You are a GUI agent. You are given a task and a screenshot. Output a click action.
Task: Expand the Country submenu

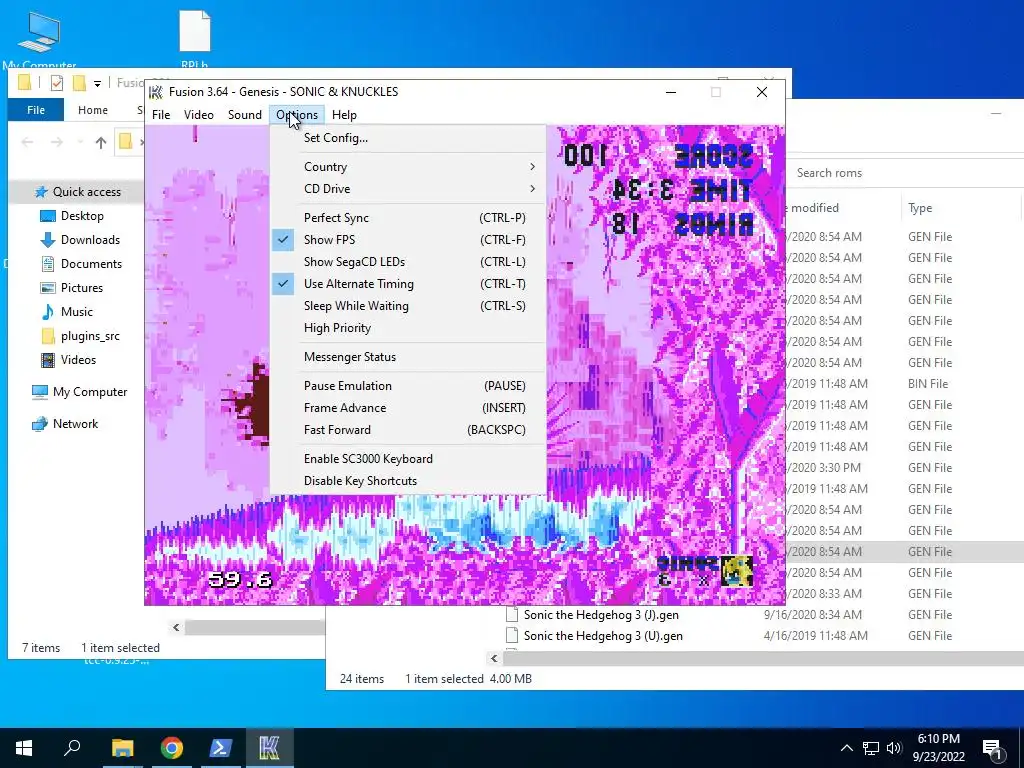point(408,167)
